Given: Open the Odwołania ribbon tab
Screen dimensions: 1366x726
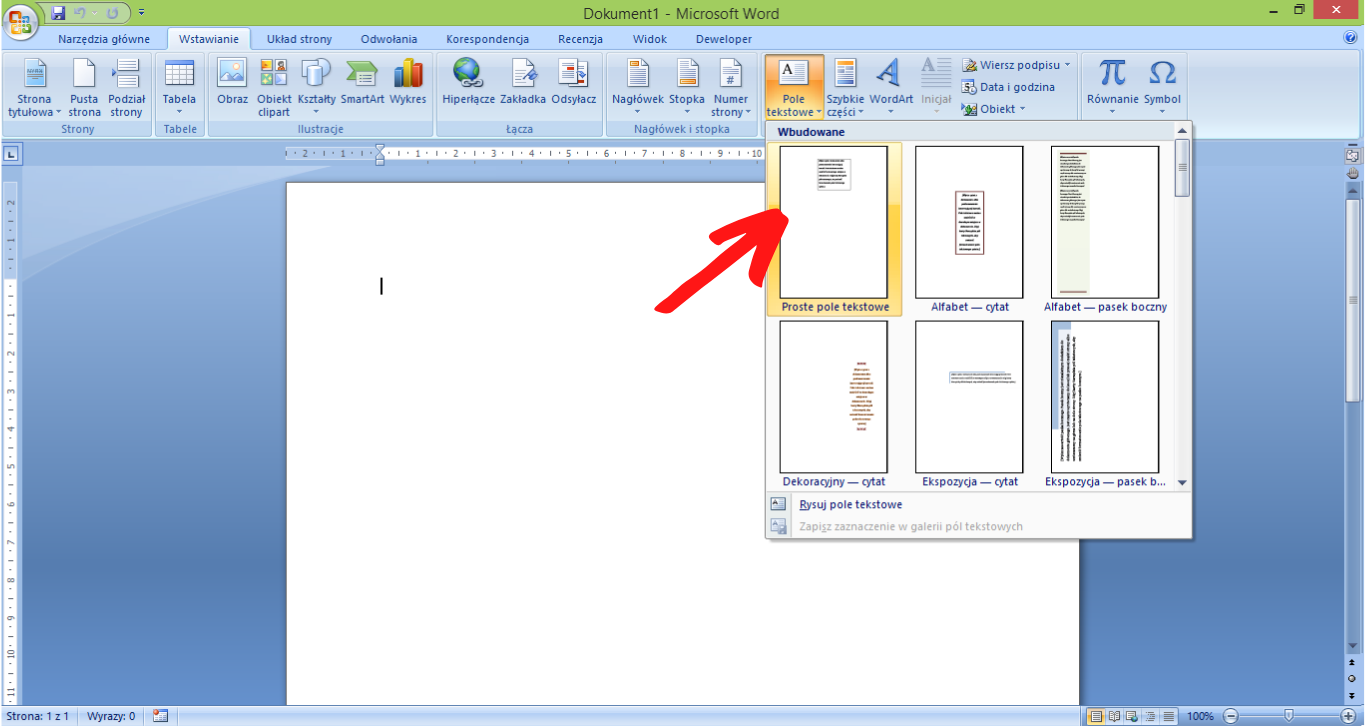Looking at the screenshot, I should 387,39.
